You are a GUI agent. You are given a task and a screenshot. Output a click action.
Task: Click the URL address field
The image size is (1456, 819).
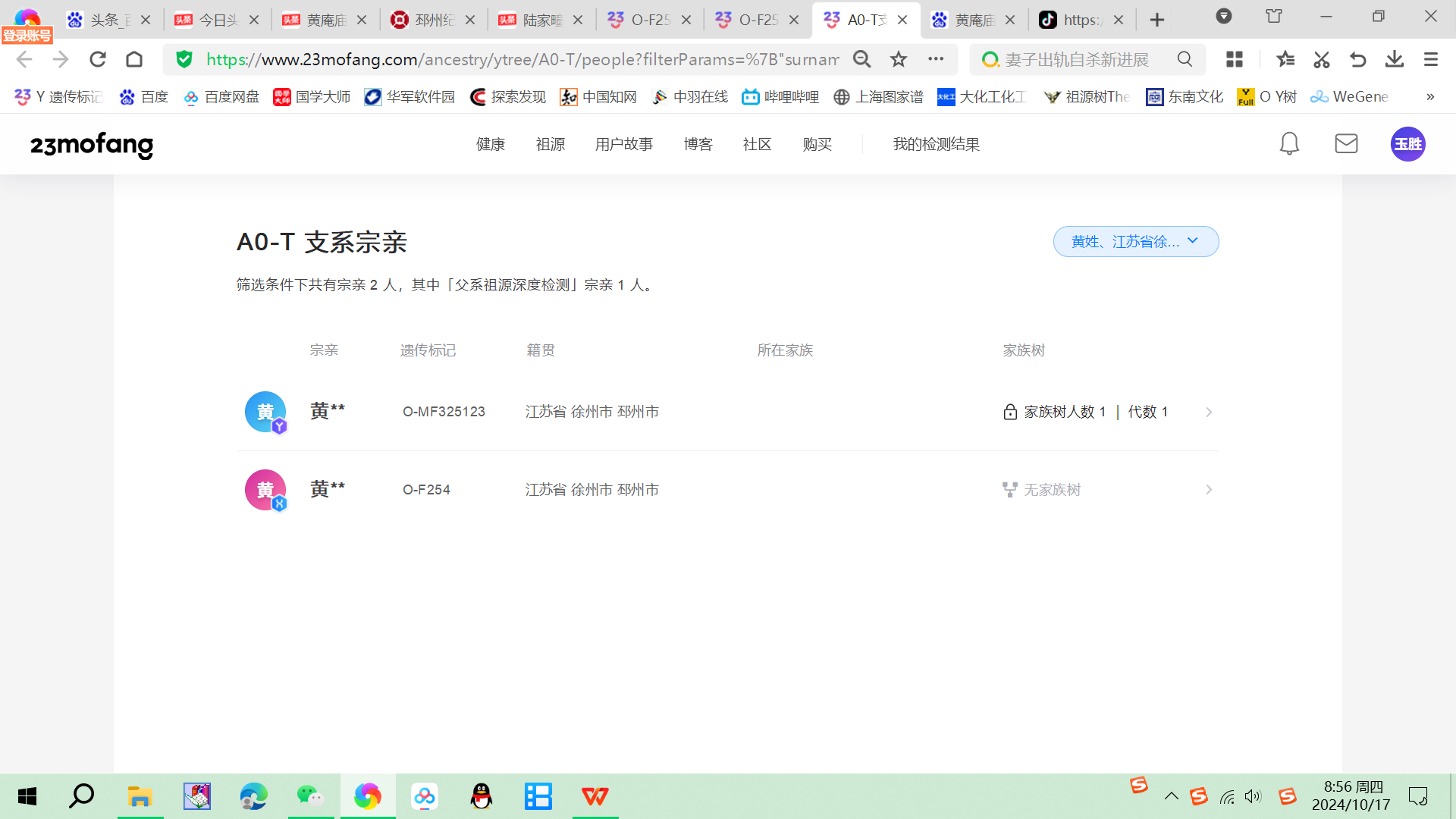[522, 59]
